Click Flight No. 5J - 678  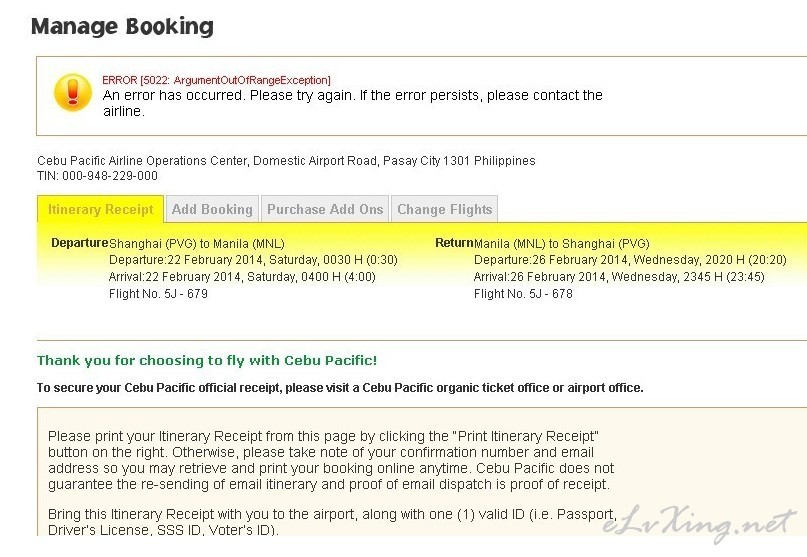[523, 294]
